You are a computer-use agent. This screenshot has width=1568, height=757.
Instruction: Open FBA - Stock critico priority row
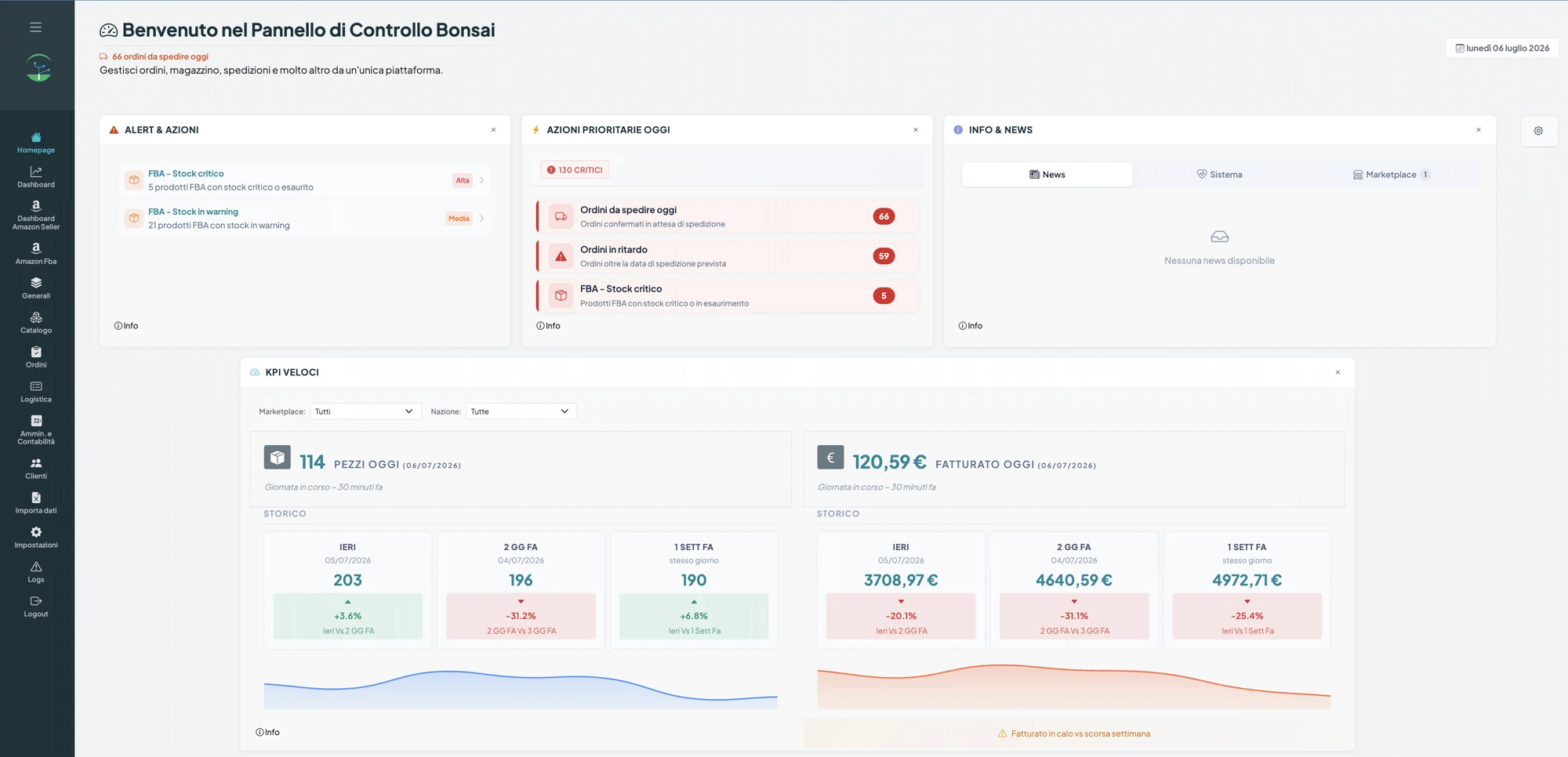click(728, 295)
